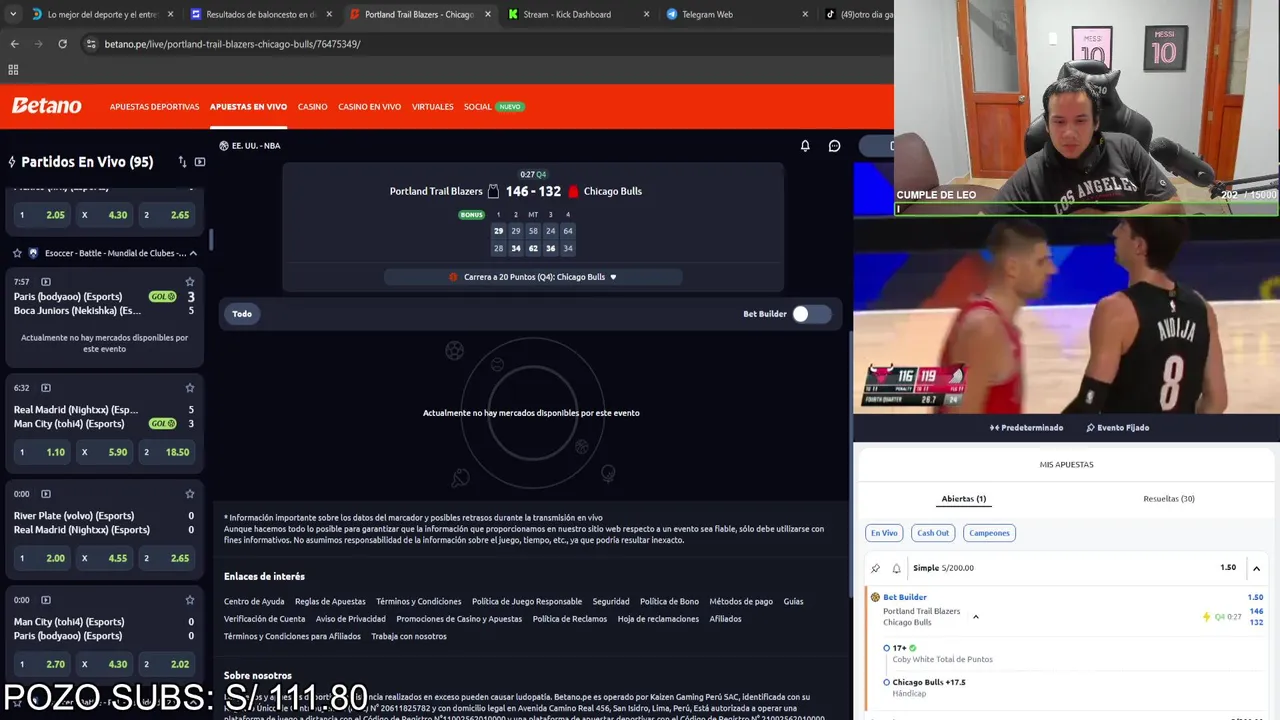
Task: Open stream icon for Real Madrid vs Man City
Action: coord(46,388)
